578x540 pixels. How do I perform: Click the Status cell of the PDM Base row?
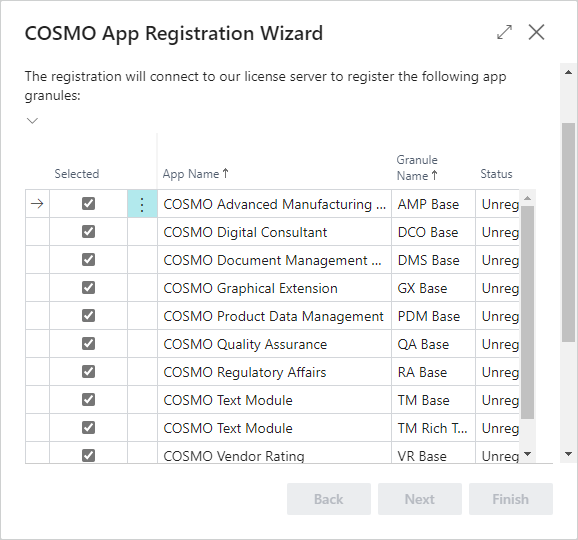(x=498, y=316)
